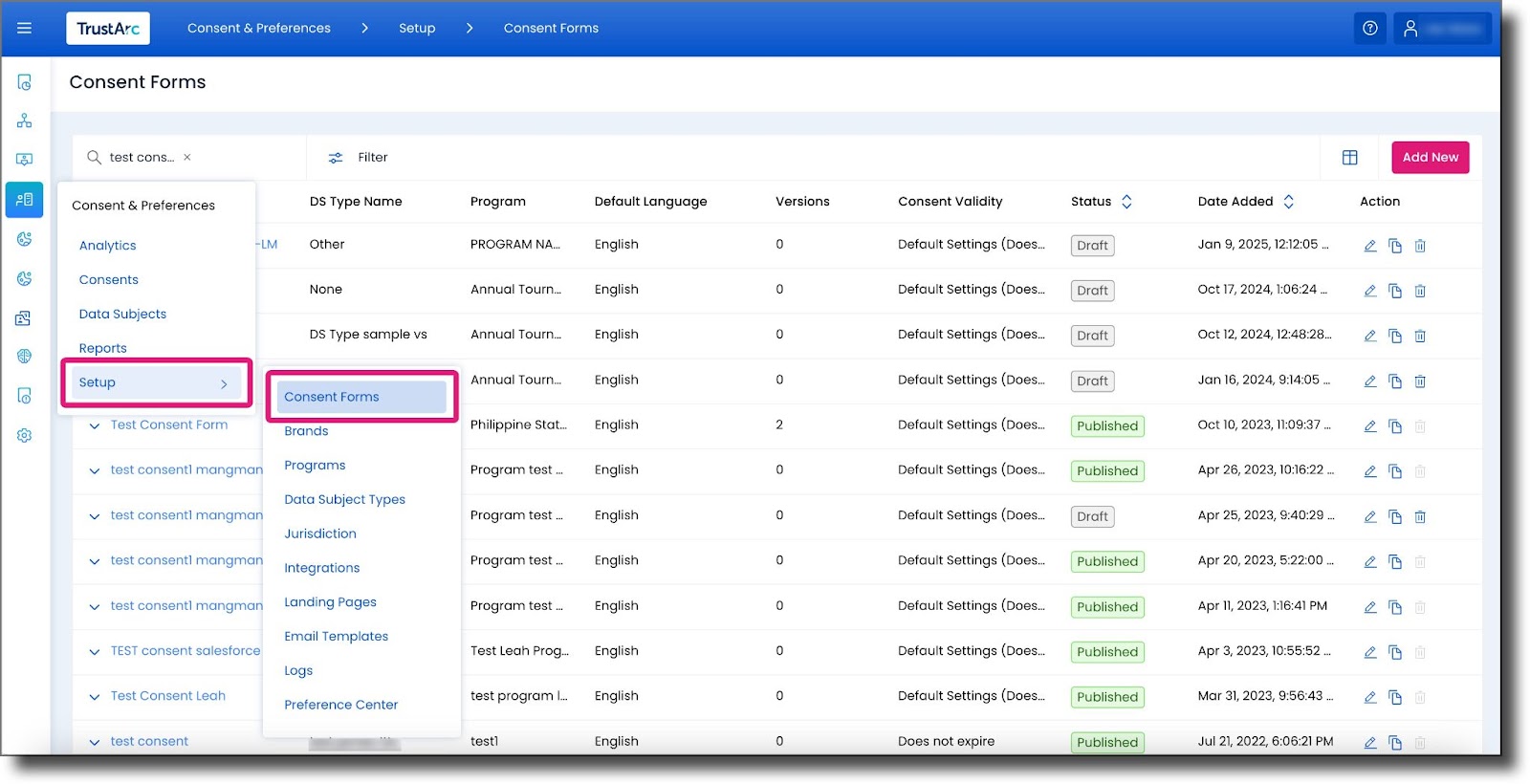Expand the TEST consent salesforce row
The height and width of the screenshot is (784, 1530).
[95, 652]
